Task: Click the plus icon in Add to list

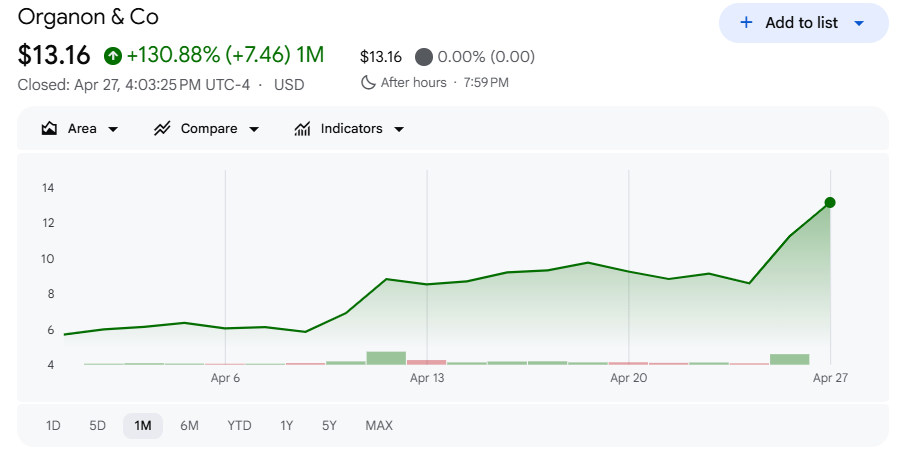Action: tap(746, 23)
